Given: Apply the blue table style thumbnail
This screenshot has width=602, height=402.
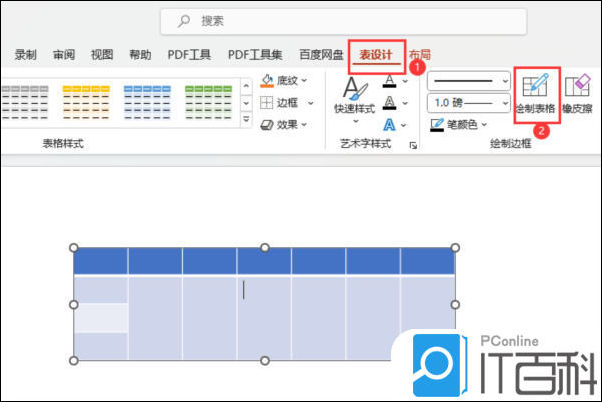Looking at the screenshot, I should pyautogui.click(x=147, y=102).
